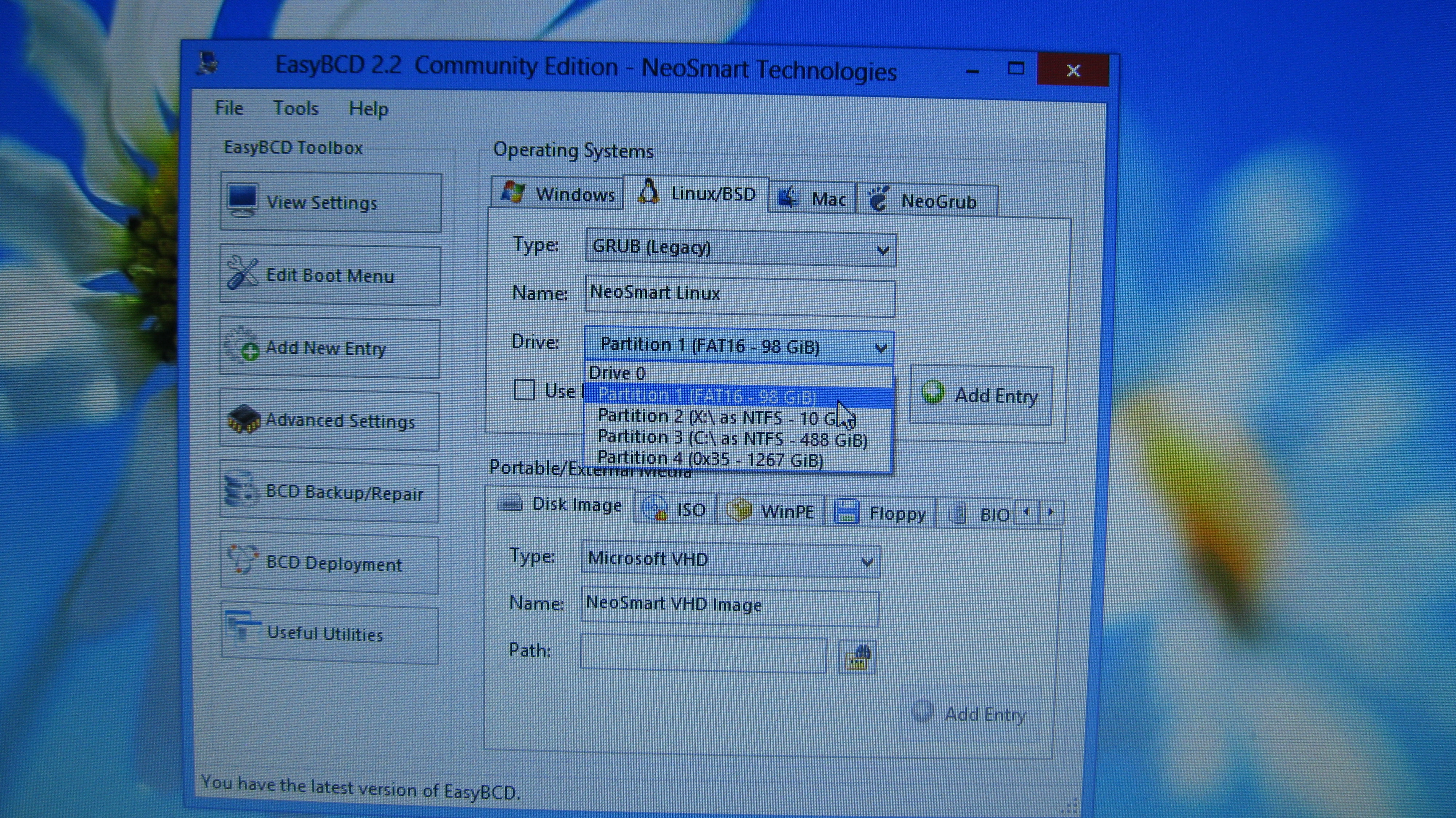Screen dimensions: 1456x818
Task: Switch to the NeoGrub tab
Action: point(927,200)
